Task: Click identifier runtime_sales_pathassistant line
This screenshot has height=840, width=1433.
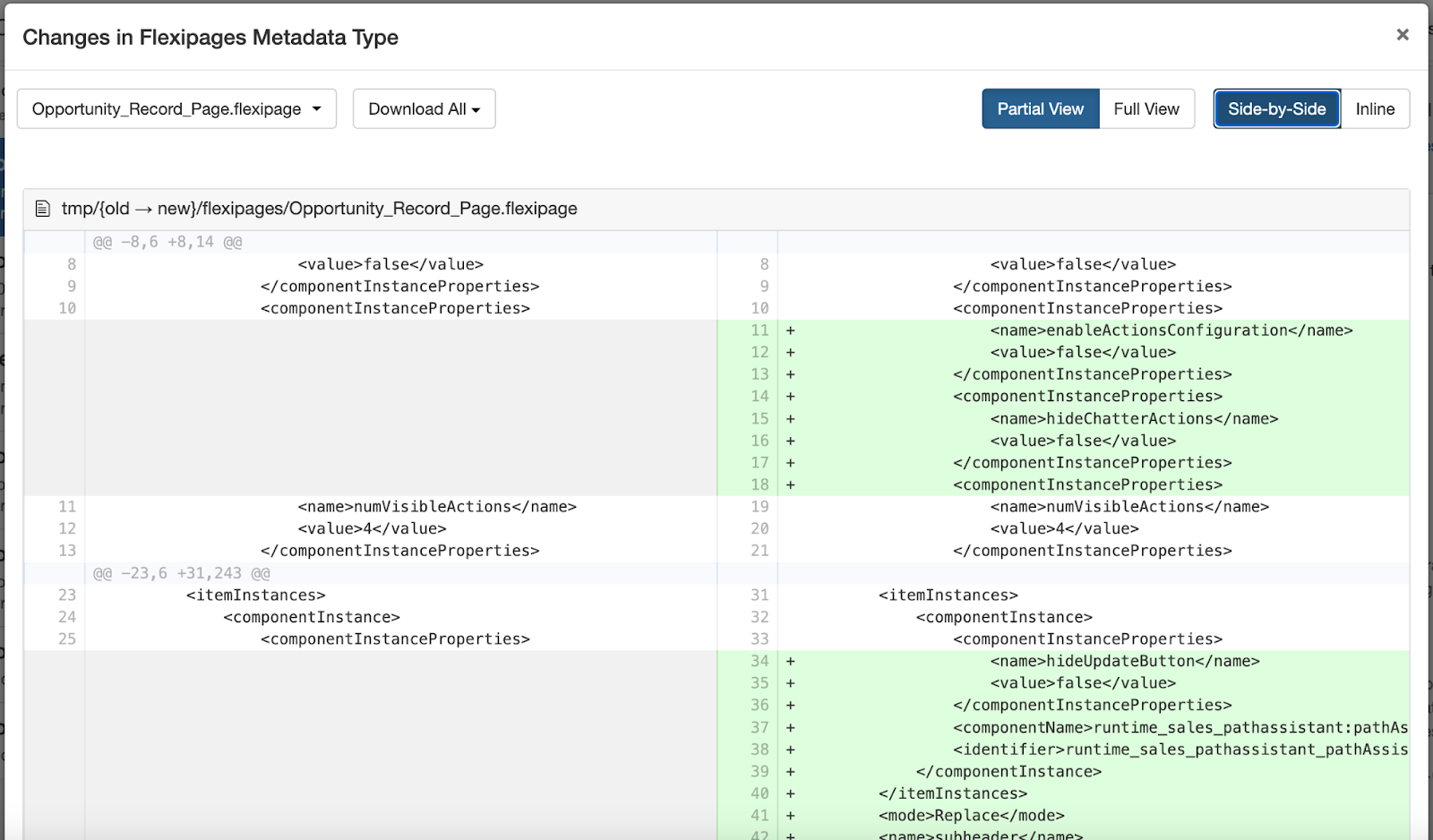Action: pos(1180,750)
